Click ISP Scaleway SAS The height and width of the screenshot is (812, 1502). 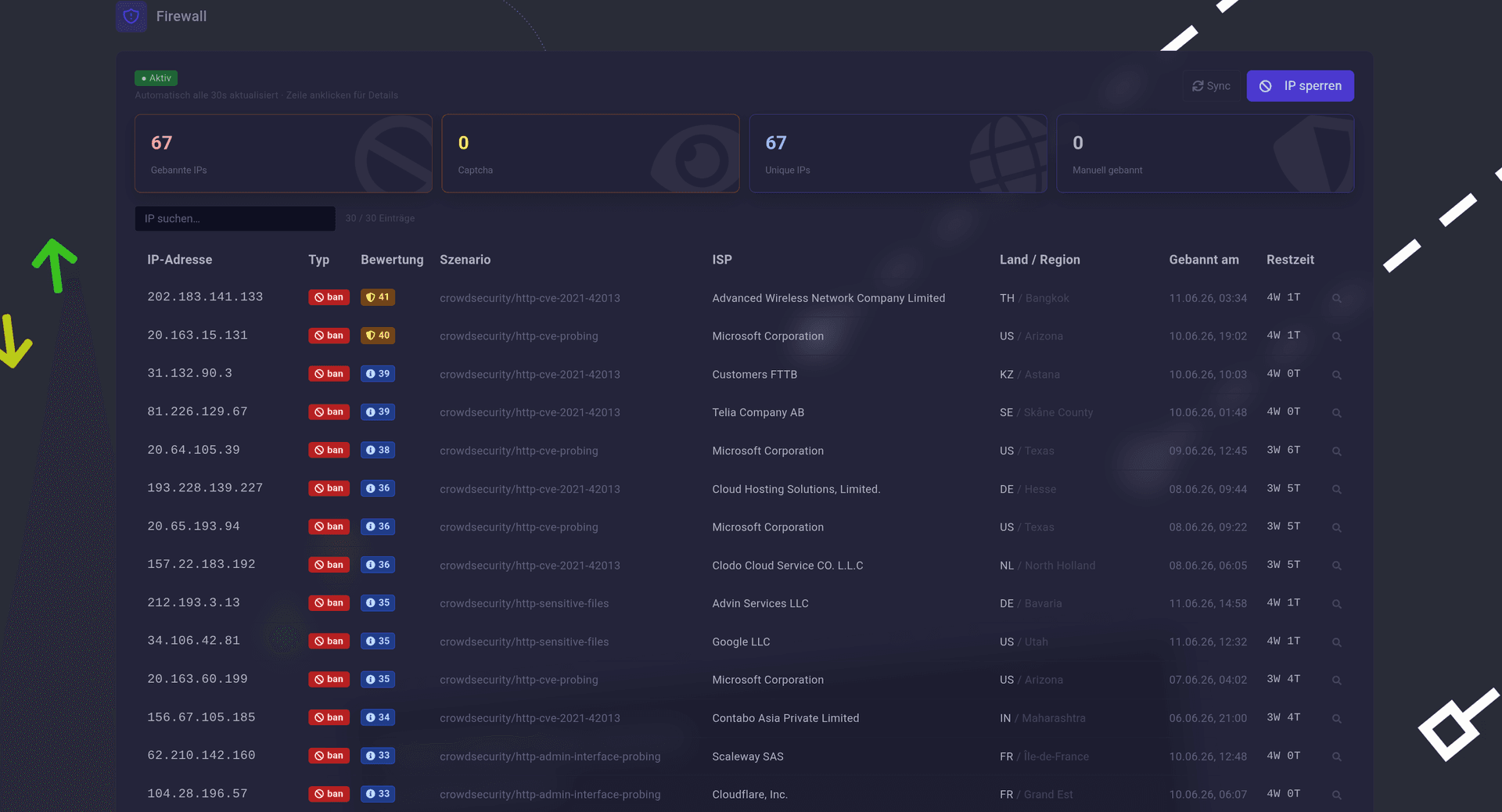748,756
